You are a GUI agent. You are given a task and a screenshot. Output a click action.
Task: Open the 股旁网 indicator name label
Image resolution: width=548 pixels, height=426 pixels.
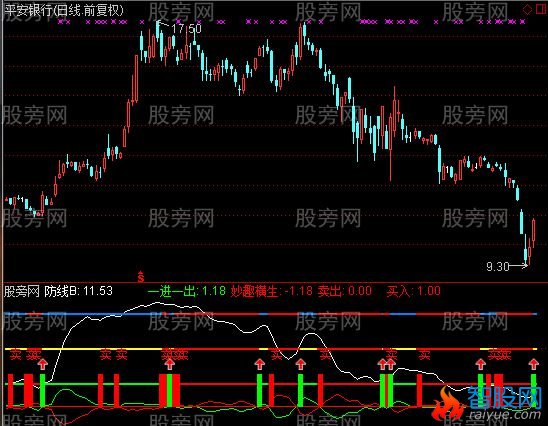click(x=22, y=291)
